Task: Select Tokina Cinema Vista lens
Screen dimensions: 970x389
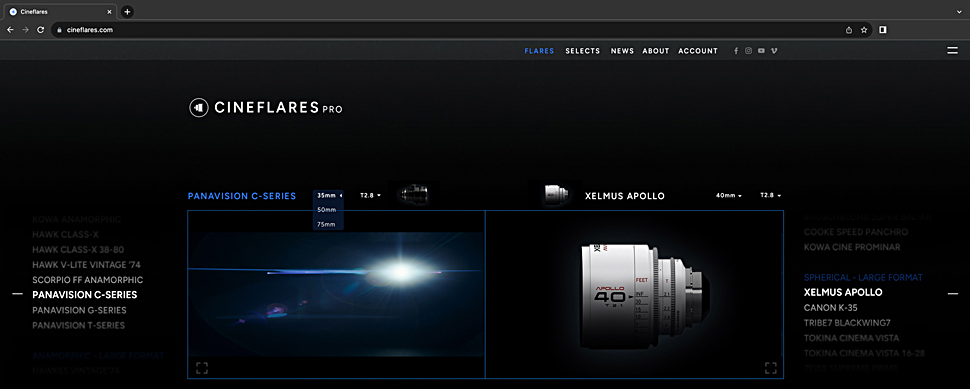Action: coord(851,338)
